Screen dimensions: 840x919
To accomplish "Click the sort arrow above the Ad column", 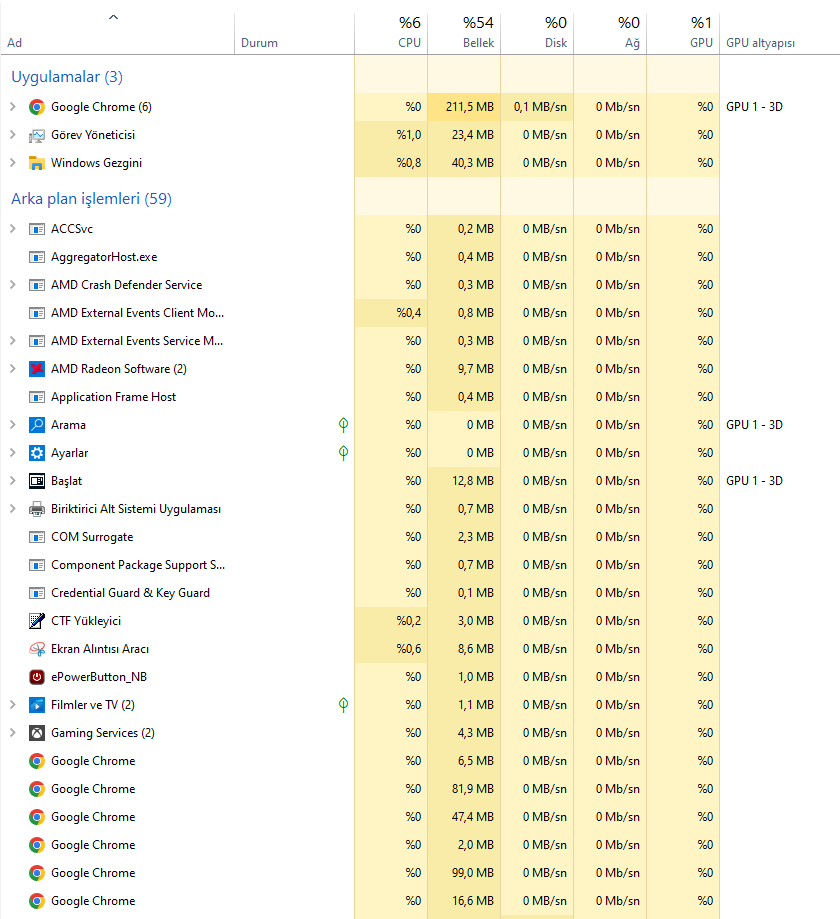I will click(114, 18).
